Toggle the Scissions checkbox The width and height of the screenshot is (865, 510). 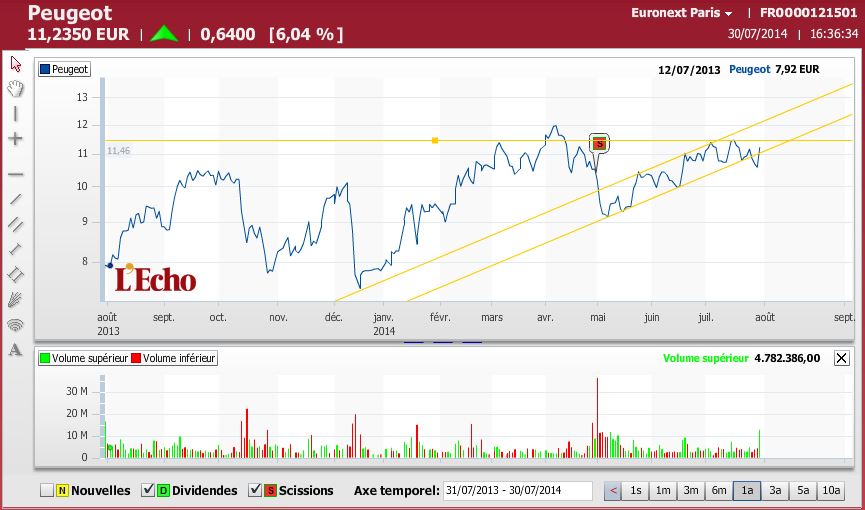pyautogui.click(x=255, y=490)
